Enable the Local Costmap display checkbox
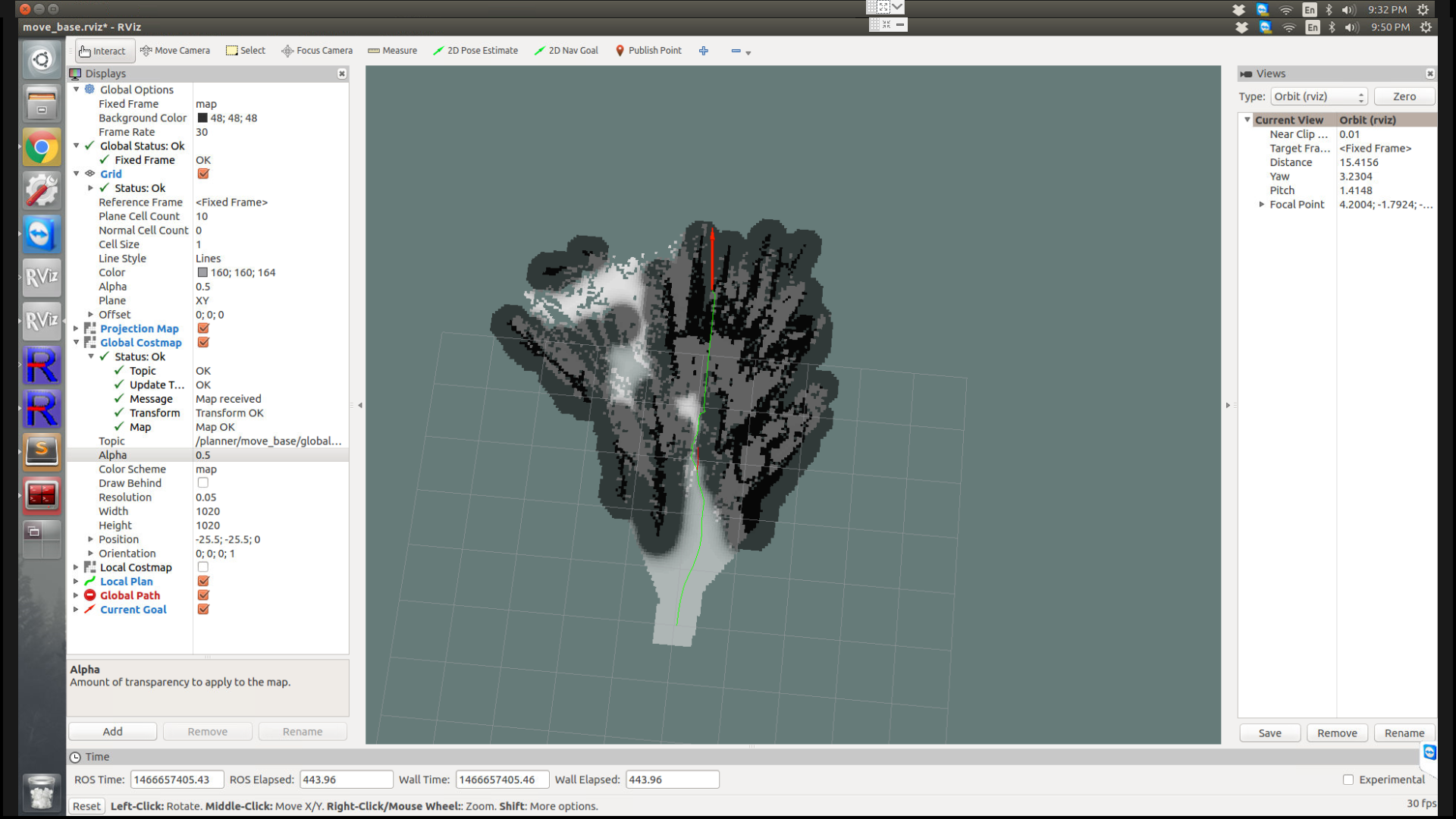This screenshot has height=819, width=1456. click(x=203, y=567)
